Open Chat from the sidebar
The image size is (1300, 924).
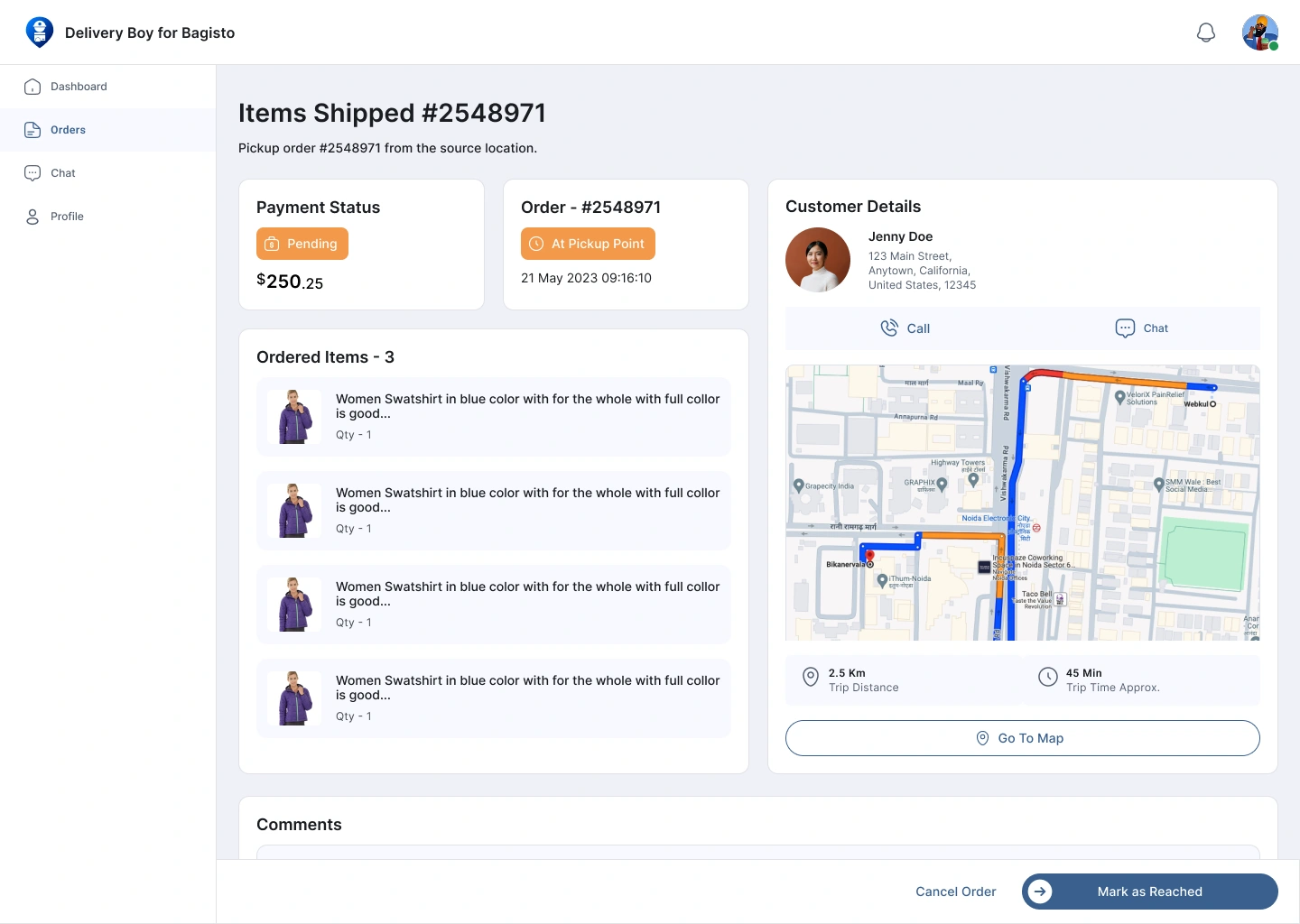(x=108, y=173)
